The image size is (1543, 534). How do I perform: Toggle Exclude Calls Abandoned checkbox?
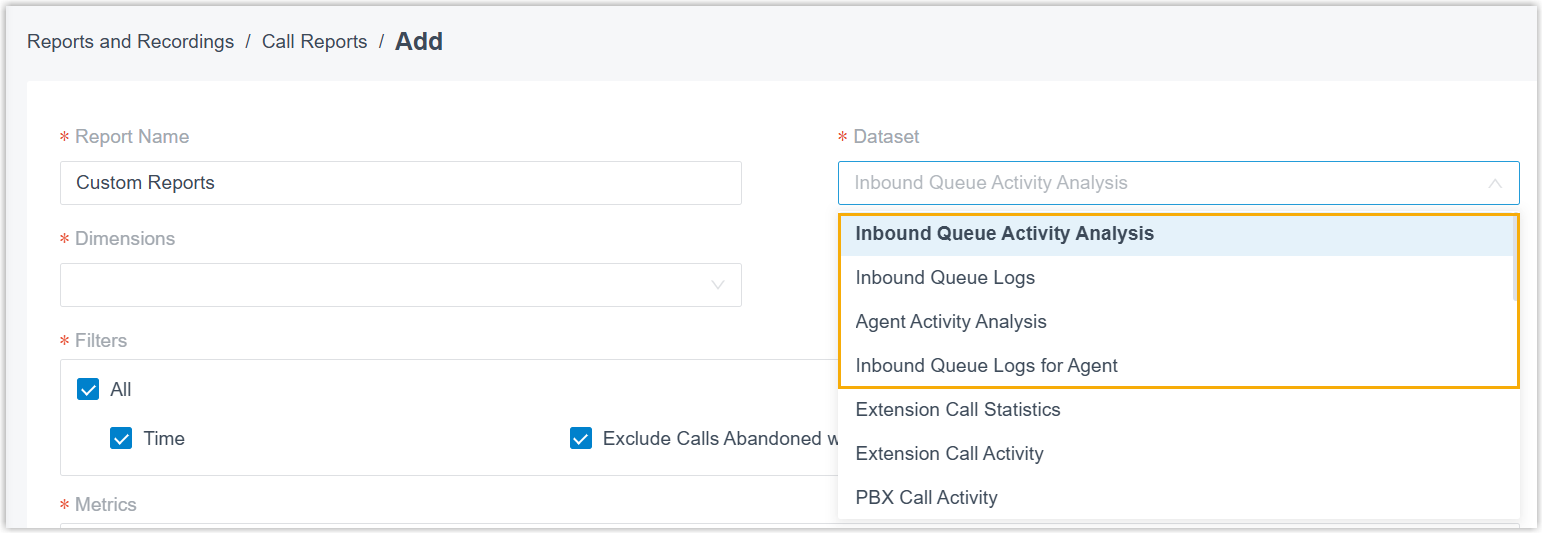(x=581, y=439)
